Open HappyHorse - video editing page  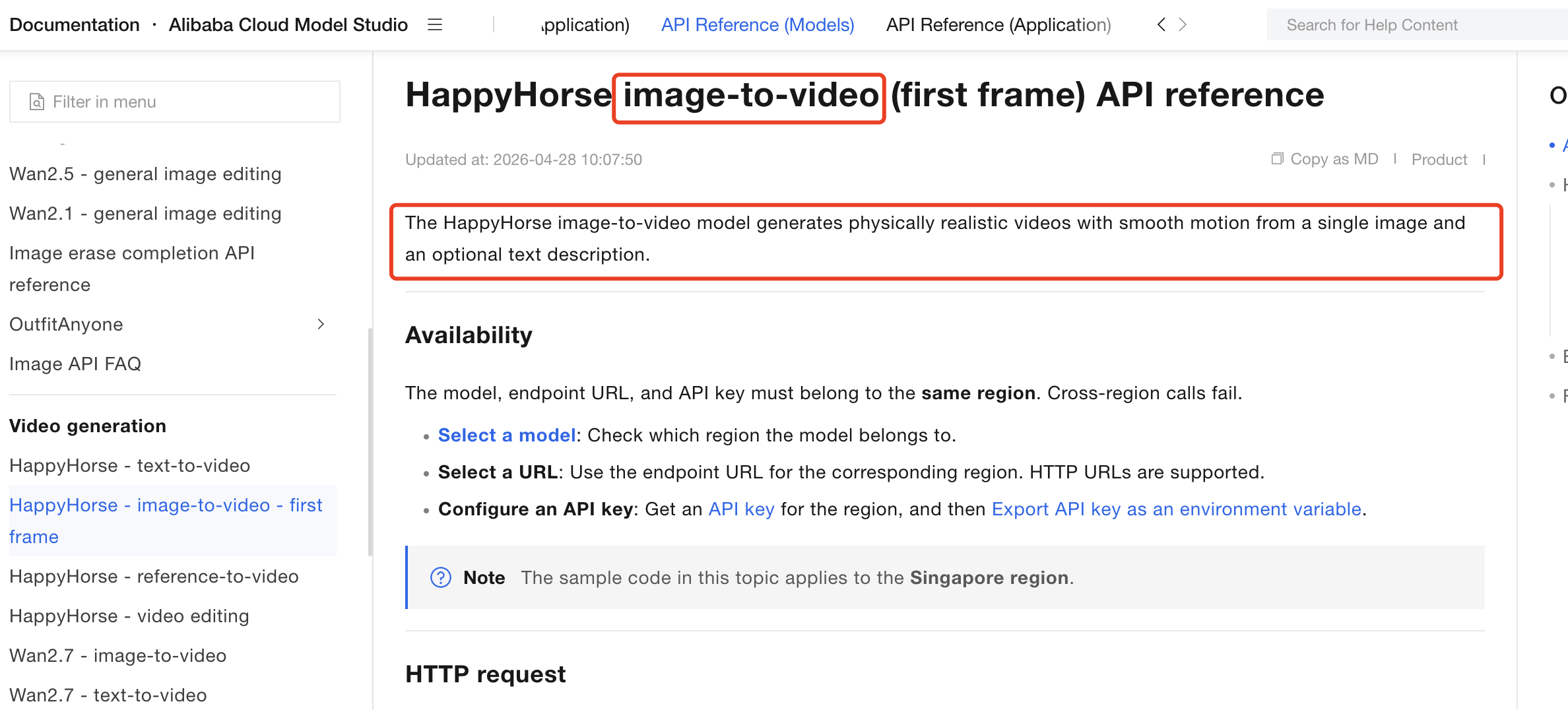tap(129, 616)
